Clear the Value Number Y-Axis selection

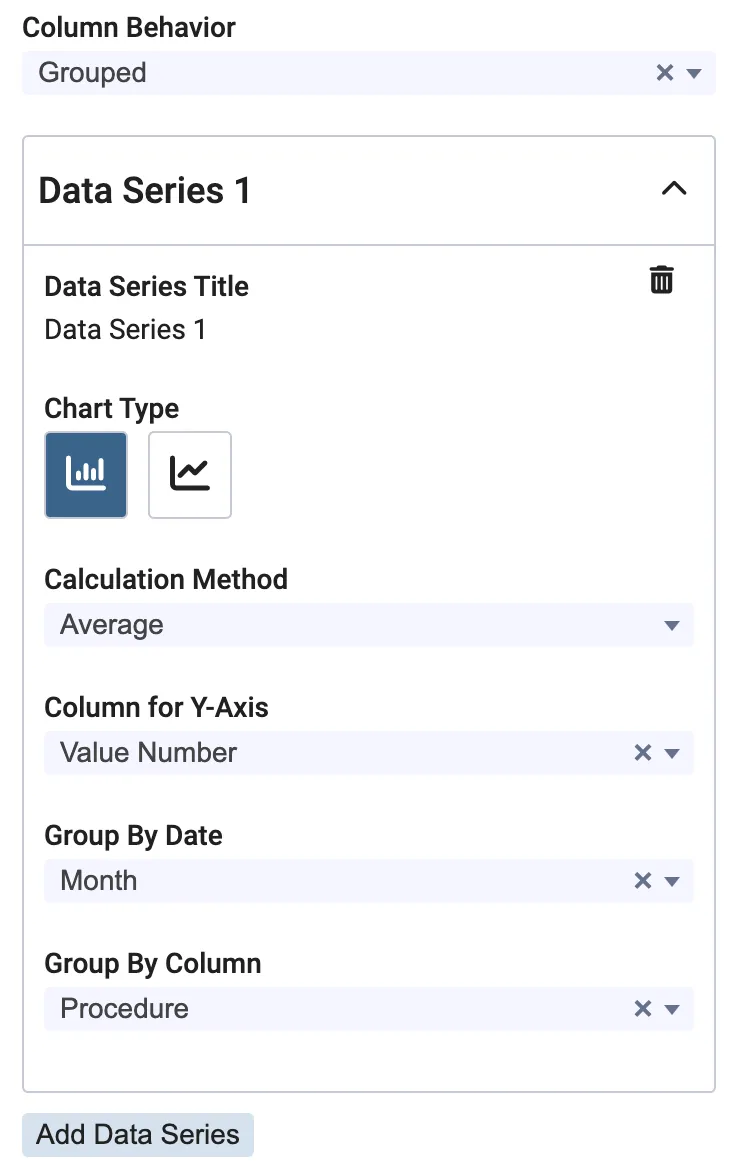pyautogui.click(x=642, y=753)
